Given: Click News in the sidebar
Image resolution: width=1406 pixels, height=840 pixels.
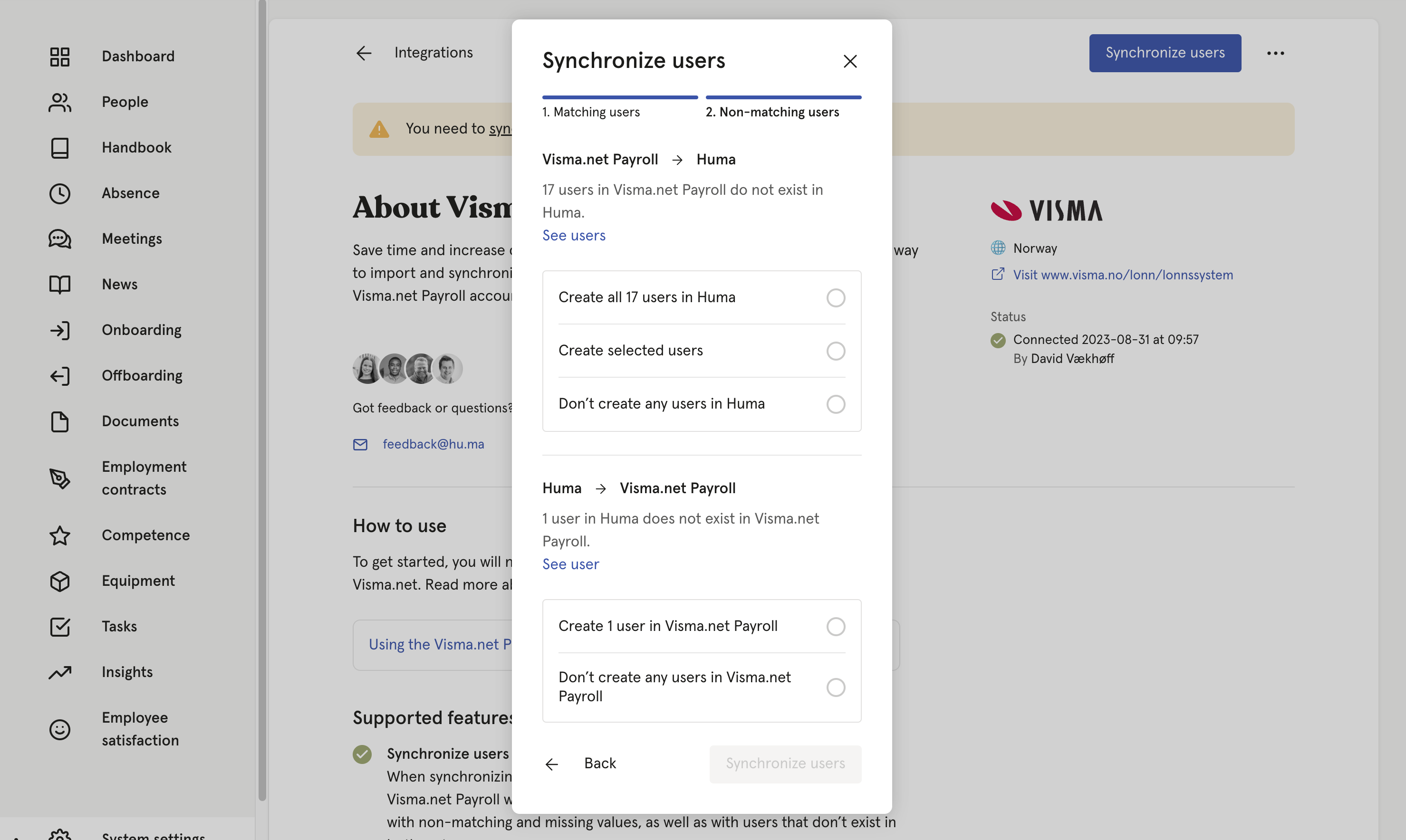Looking at the screenshot, I should coord(119,285).
